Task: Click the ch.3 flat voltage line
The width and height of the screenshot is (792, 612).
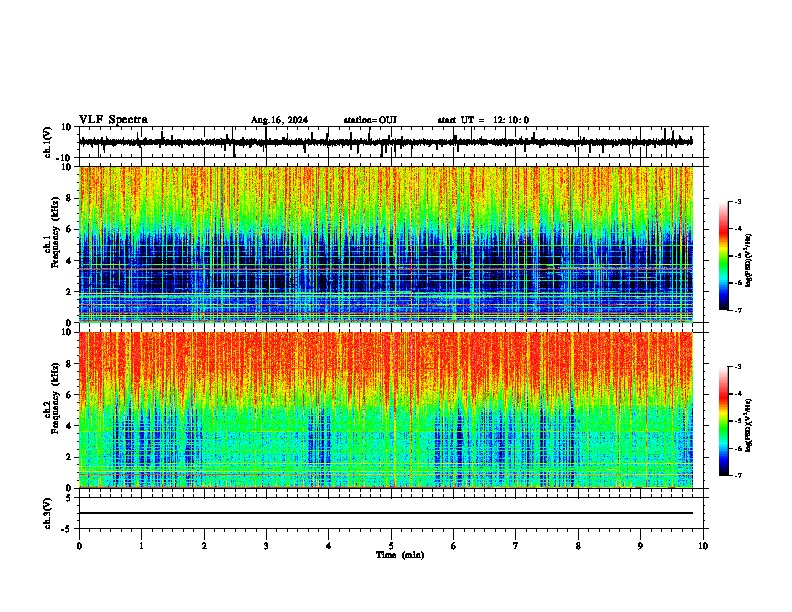Action: click(386, 513)
